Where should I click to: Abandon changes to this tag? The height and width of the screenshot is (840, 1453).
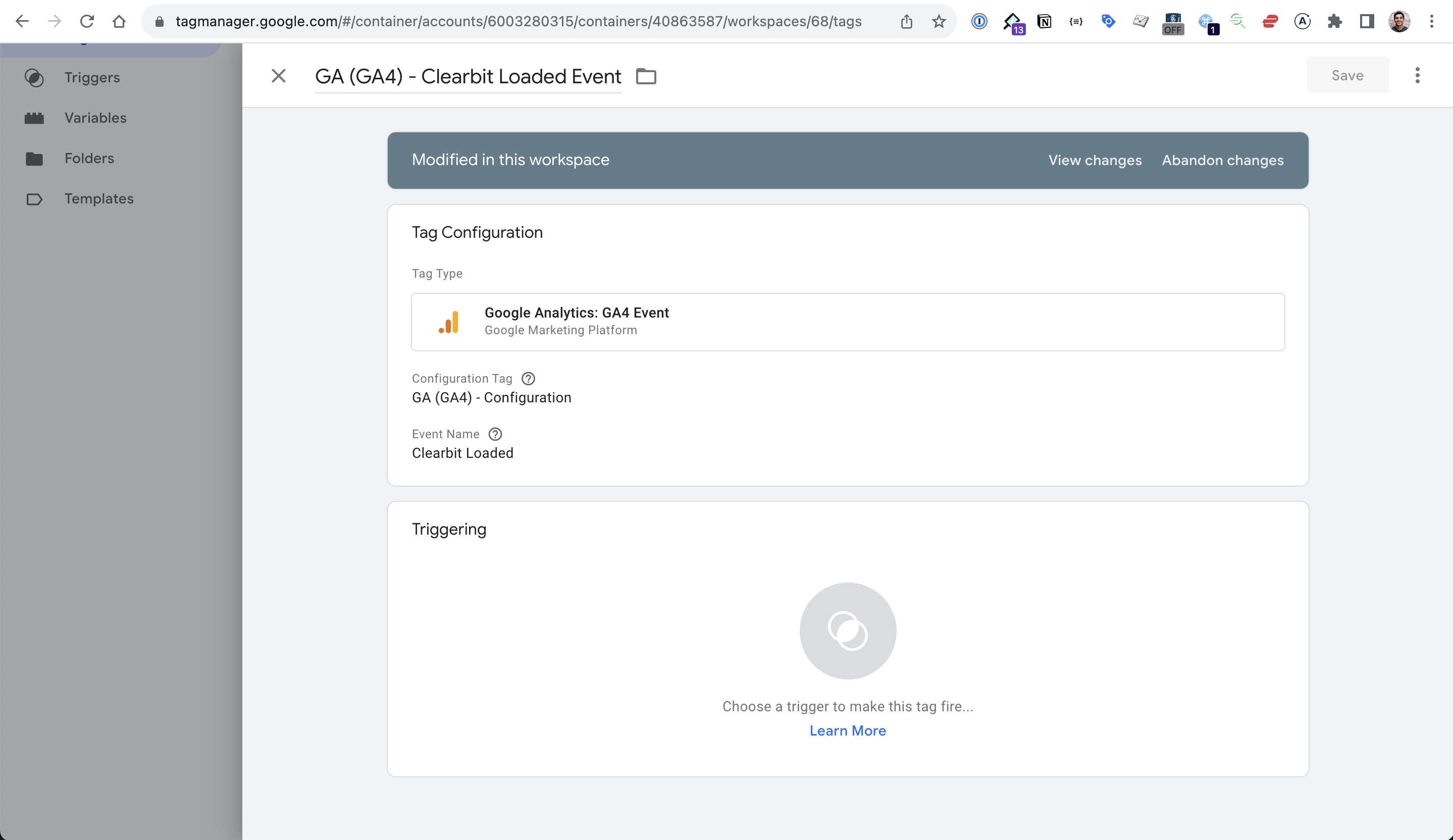(1222, 160)
